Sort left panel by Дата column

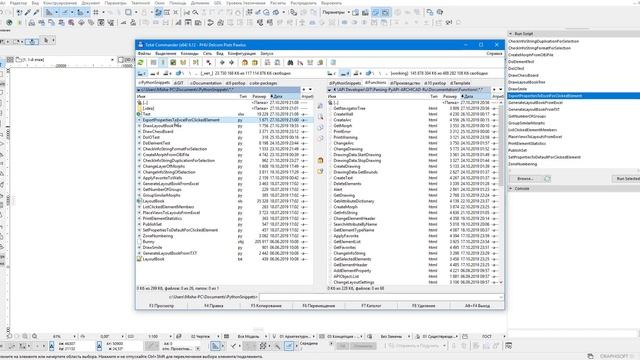[x=285, y=96]
